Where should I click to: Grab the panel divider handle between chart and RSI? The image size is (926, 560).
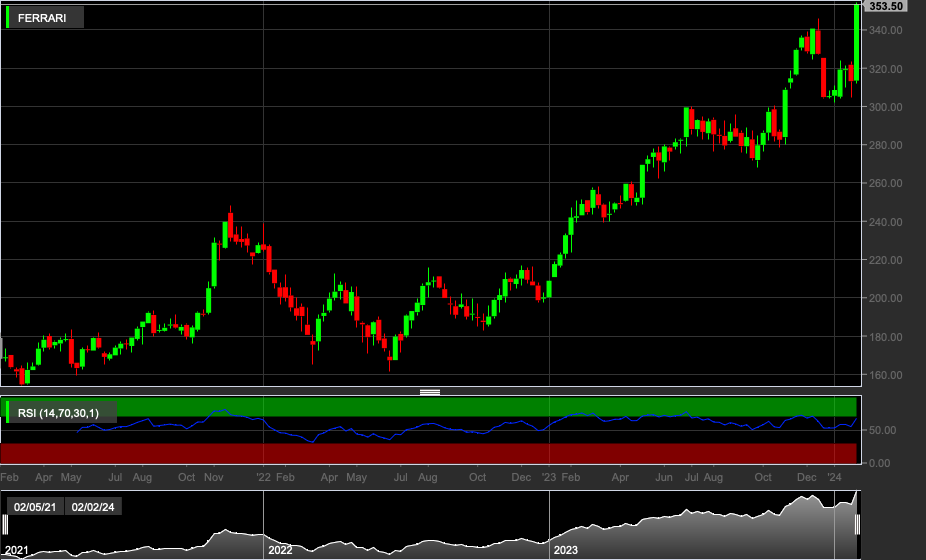430,392
